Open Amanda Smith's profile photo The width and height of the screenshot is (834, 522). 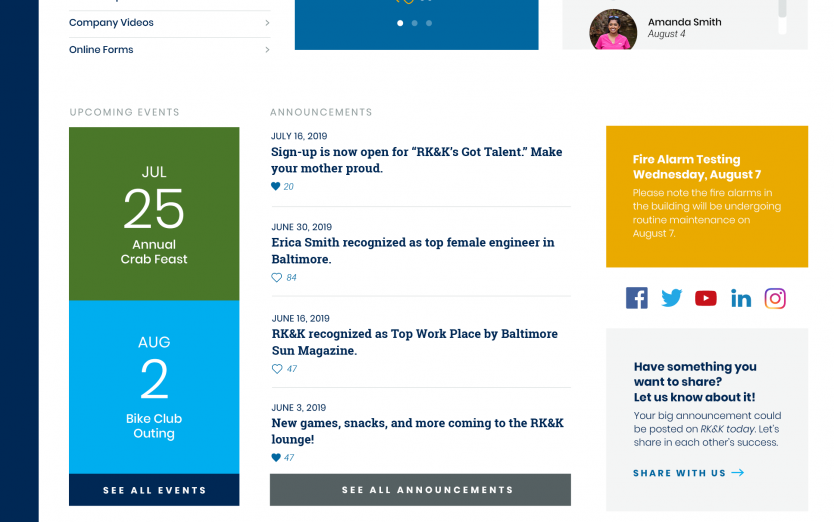pos(613,30)
